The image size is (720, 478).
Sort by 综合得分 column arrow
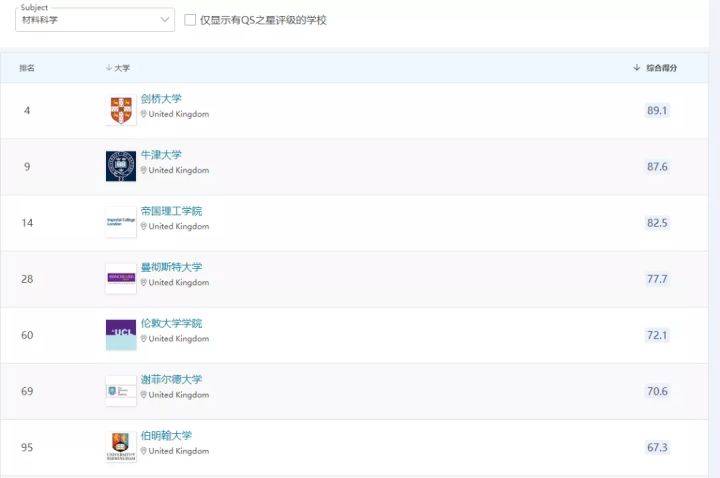(x=637, y=68)
